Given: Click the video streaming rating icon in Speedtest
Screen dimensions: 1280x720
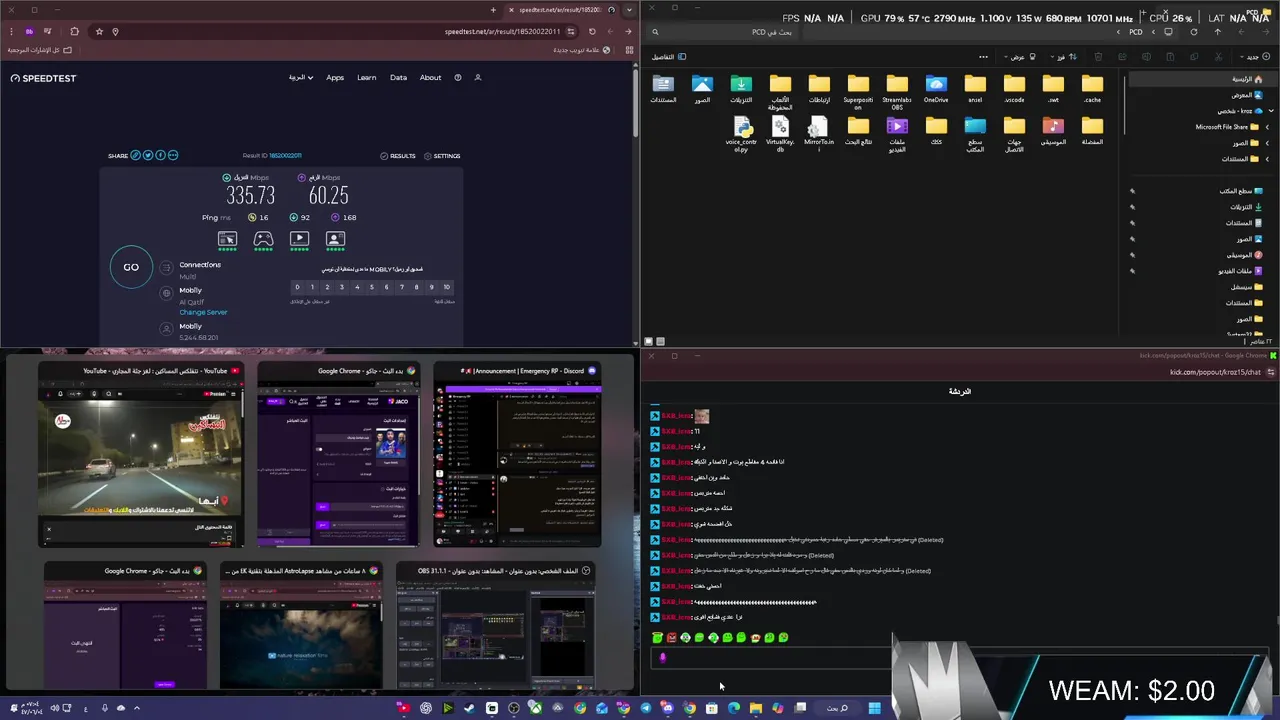Looking at the screenshot, I should (299, 239).
